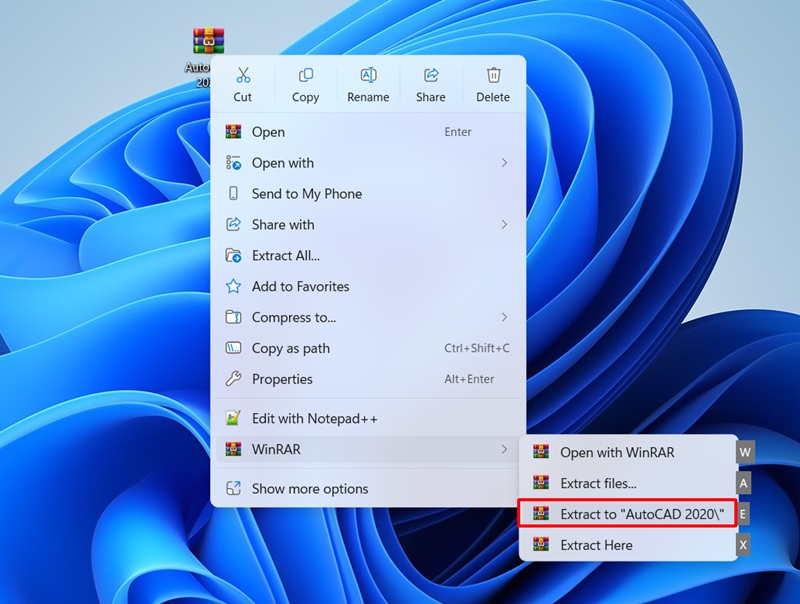Select Extract Here from the WinRAR submenu
The height and width of the screenshot is (604, 800).
pos(596,545)
